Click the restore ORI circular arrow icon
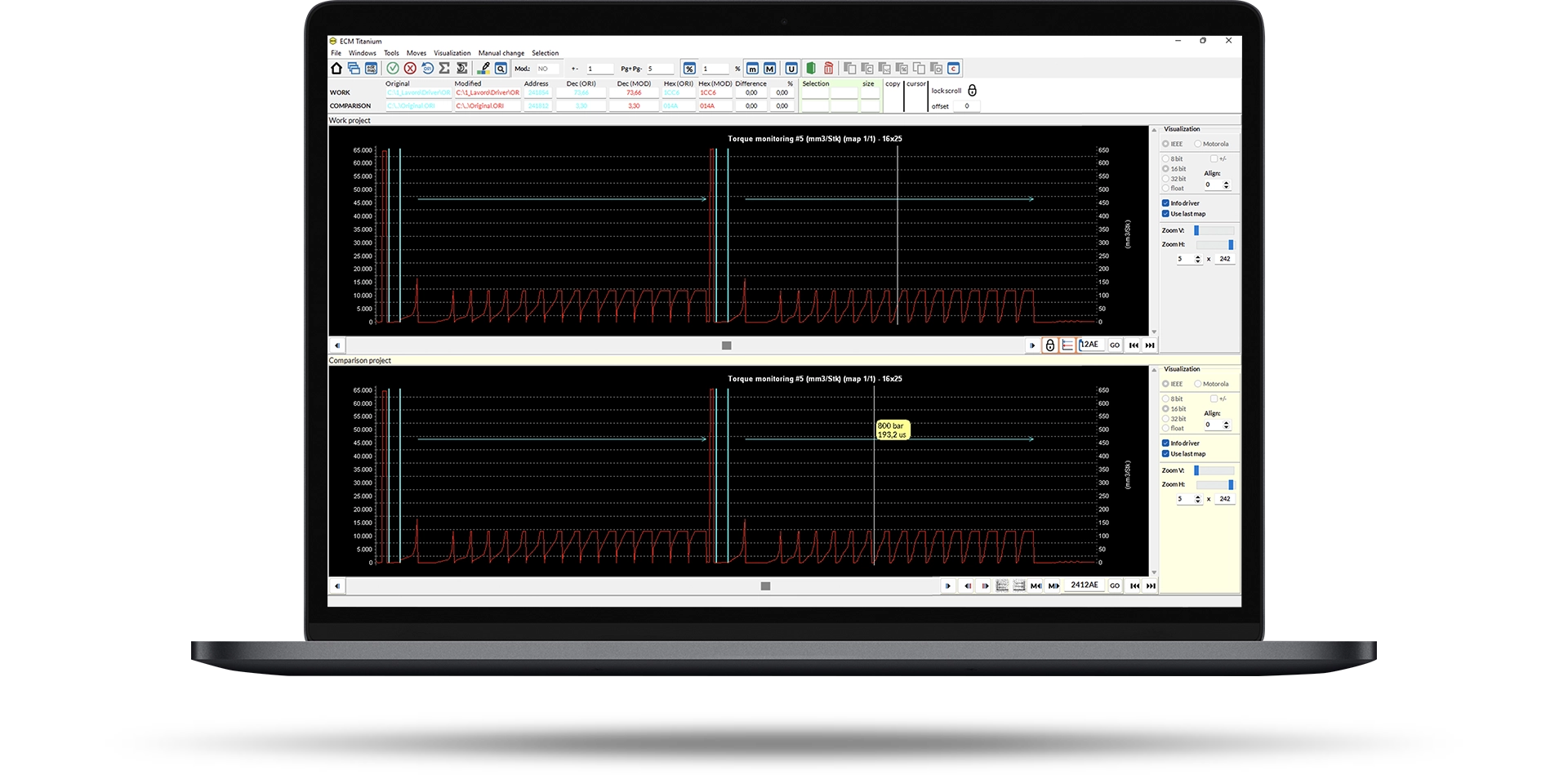1568x775 pixels. click(x=427, y=69)
